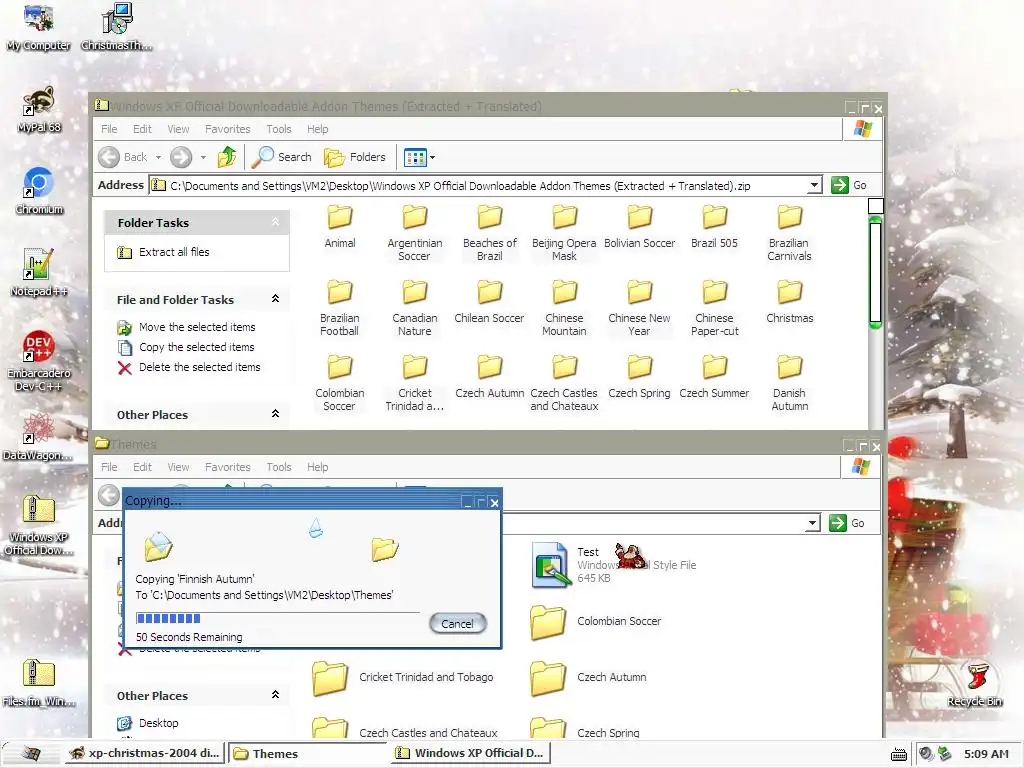The height and width of the screenshot is (768, 1024).
Task: Open Tools menu in Themes window
Action: tap(279, 467)
